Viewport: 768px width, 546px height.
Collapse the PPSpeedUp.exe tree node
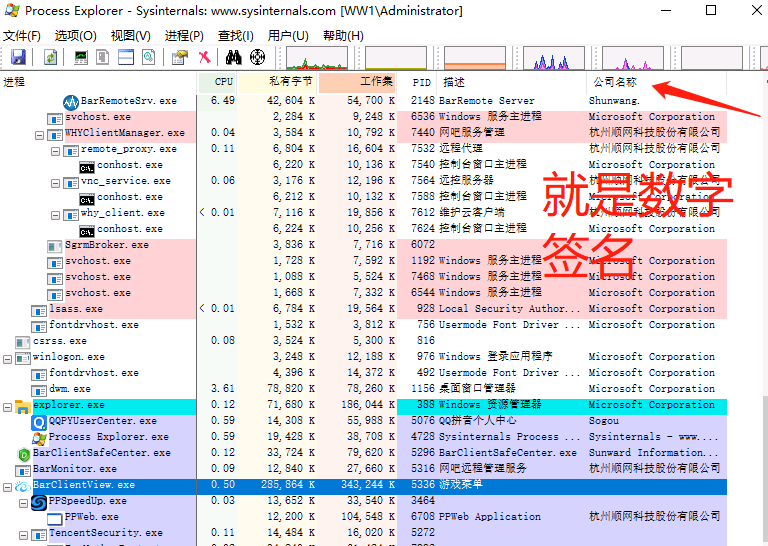coord(23,501)
